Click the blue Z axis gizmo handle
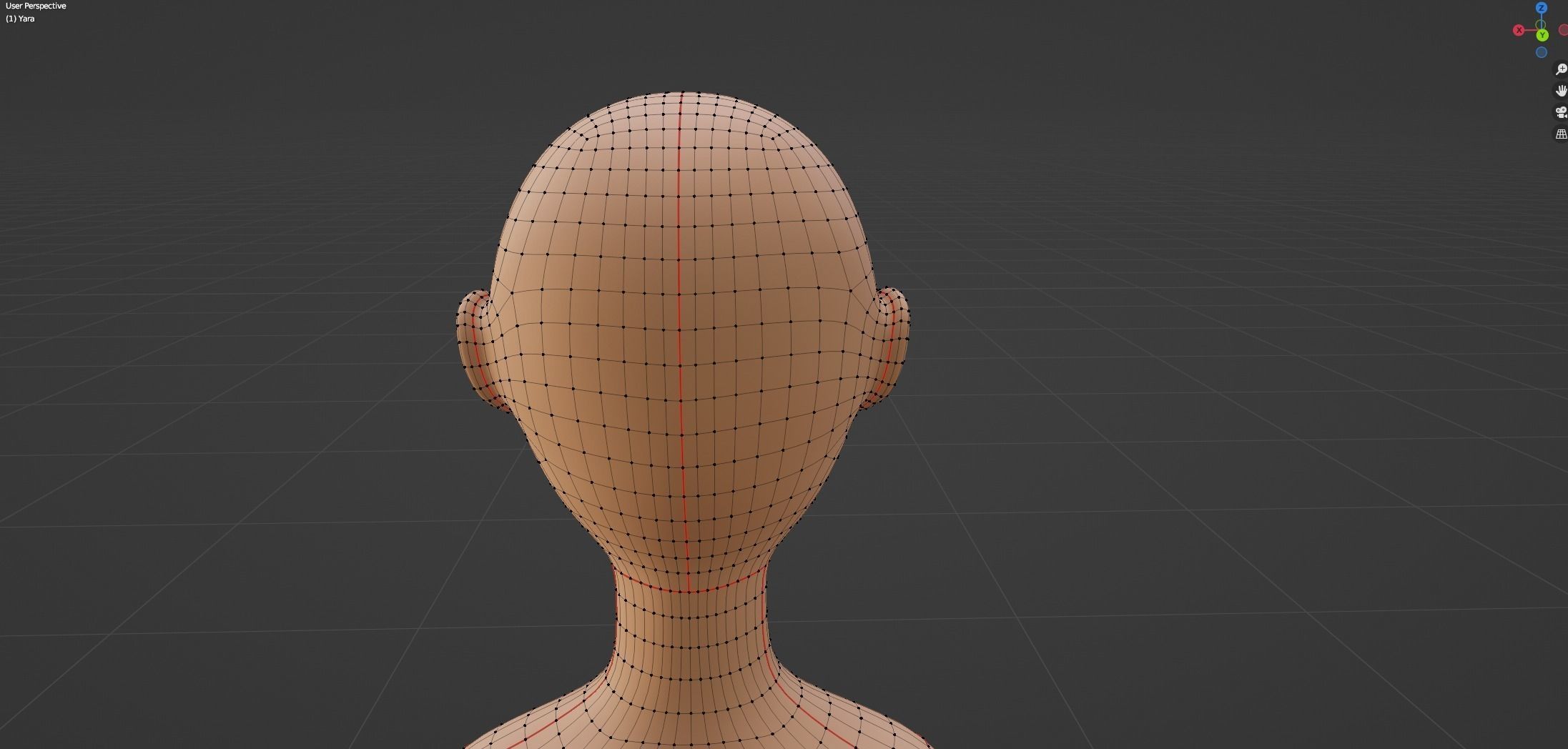This screenshot has width=1568, height=749. click(x=1542, y=8)
